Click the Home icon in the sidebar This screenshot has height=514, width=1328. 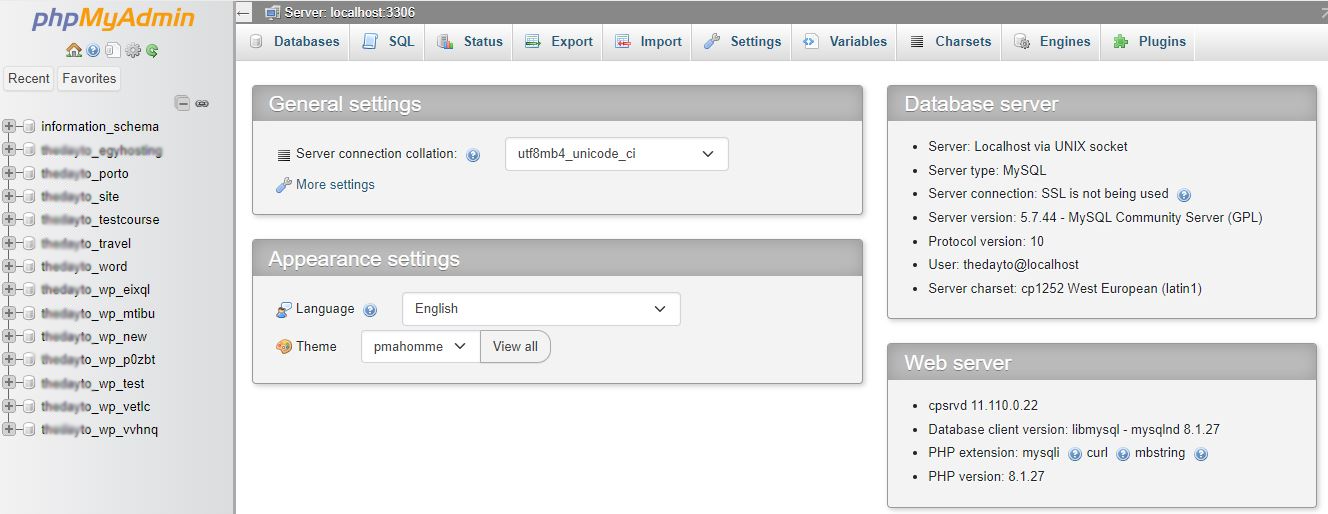pos(73,50)
